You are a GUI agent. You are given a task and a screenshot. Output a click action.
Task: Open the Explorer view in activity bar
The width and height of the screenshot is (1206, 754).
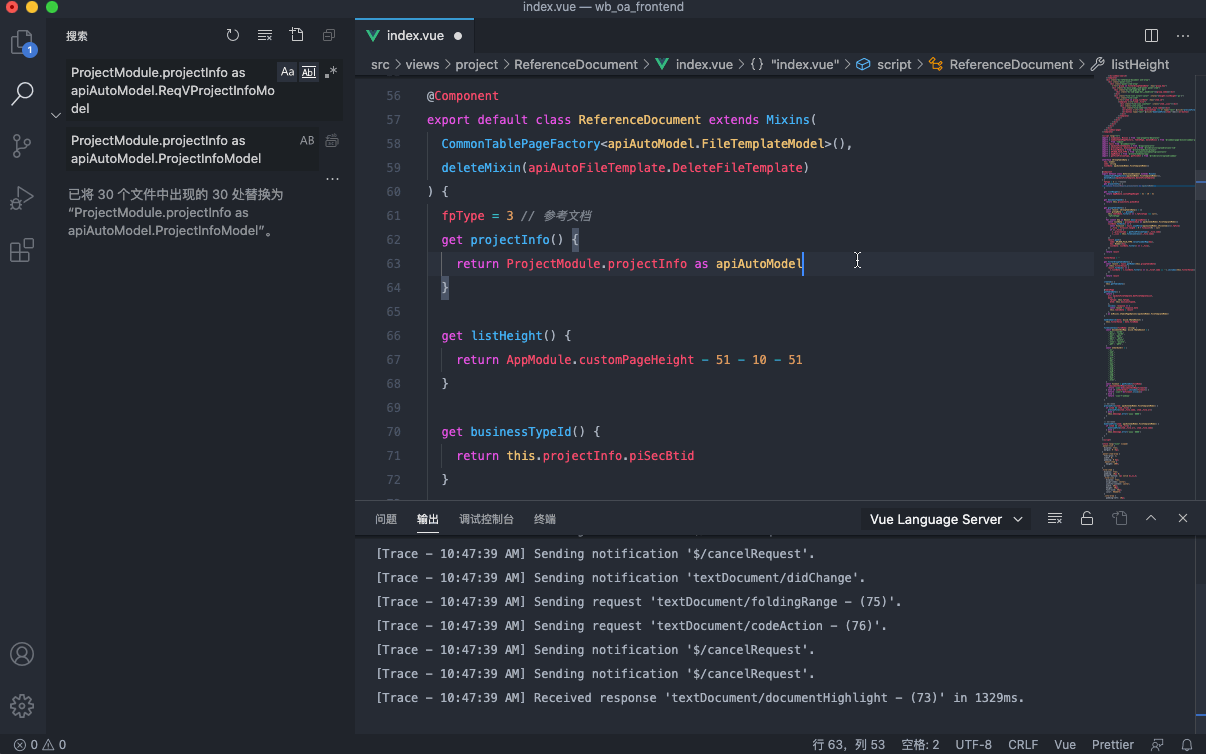pyautogui.click(x=22, y=43)
